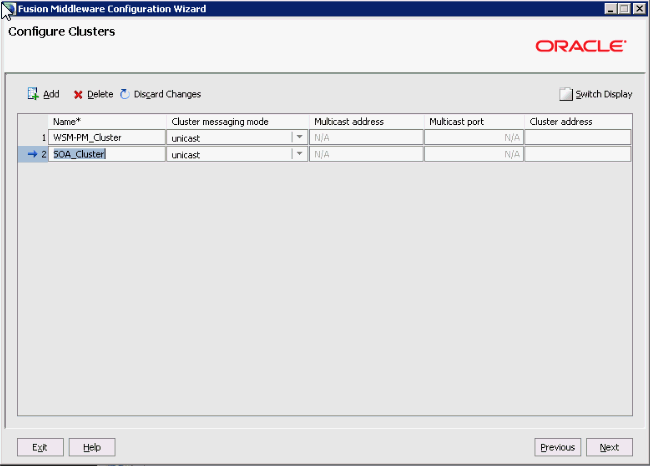Click the Next button
Screen dimensions: 650x466
609,447
